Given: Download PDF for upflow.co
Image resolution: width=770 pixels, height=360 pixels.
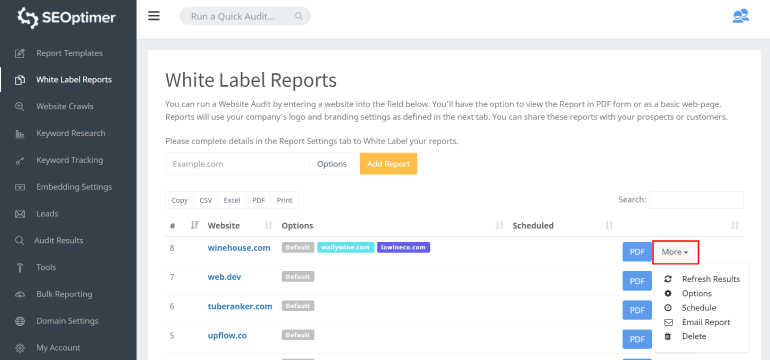Looking at the screenshot, I should coord(637,339).
